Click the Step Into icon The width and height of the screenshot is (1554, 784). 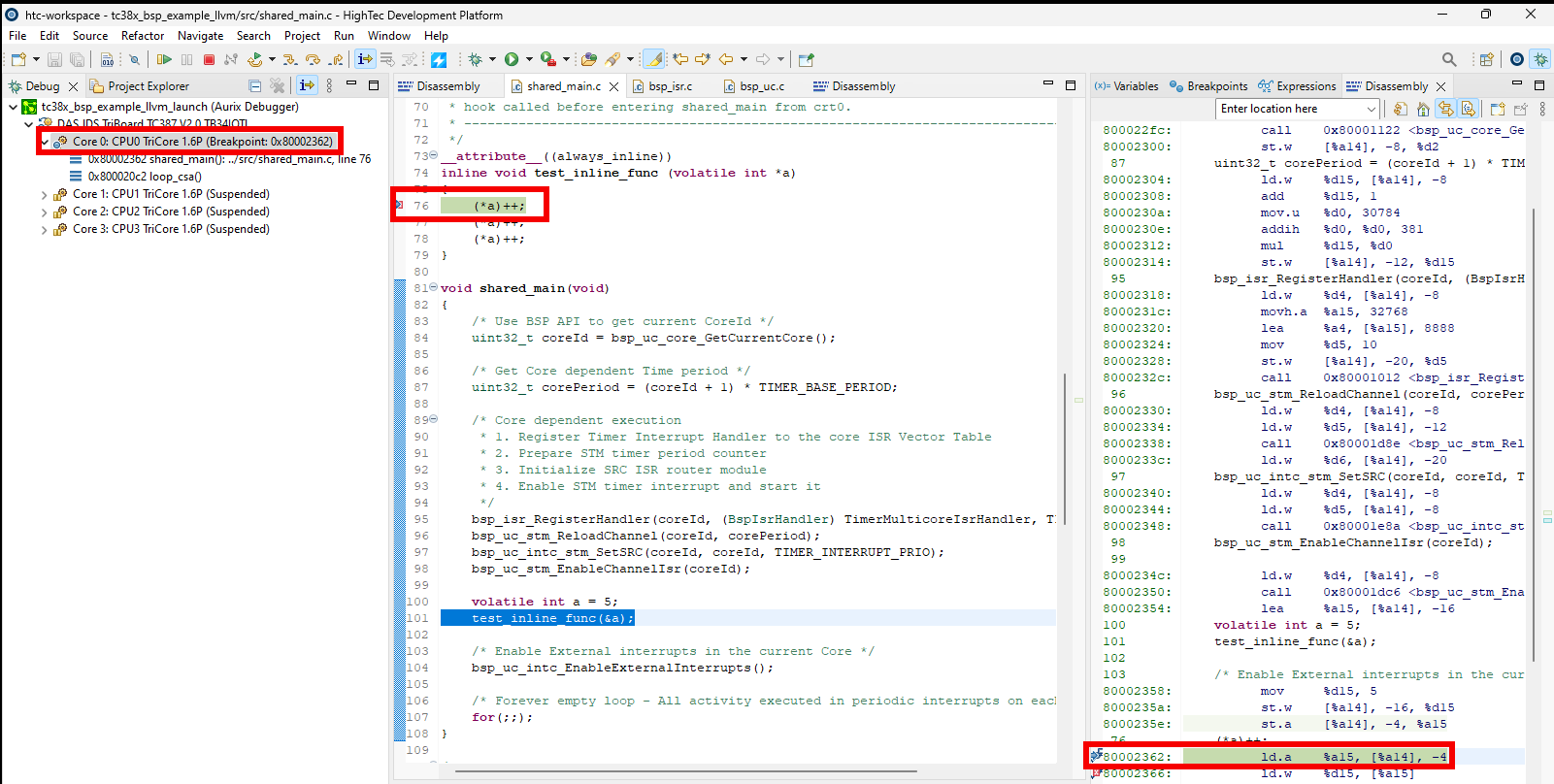pos(289,60)
